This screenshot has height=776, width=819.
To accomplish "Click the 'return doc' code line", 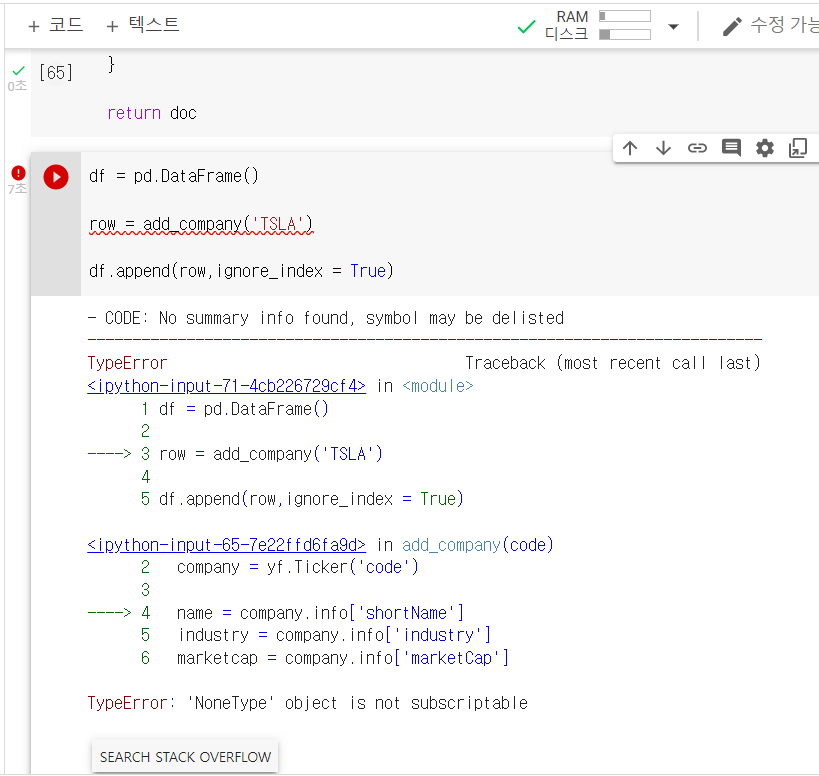I will pos(151,113).
